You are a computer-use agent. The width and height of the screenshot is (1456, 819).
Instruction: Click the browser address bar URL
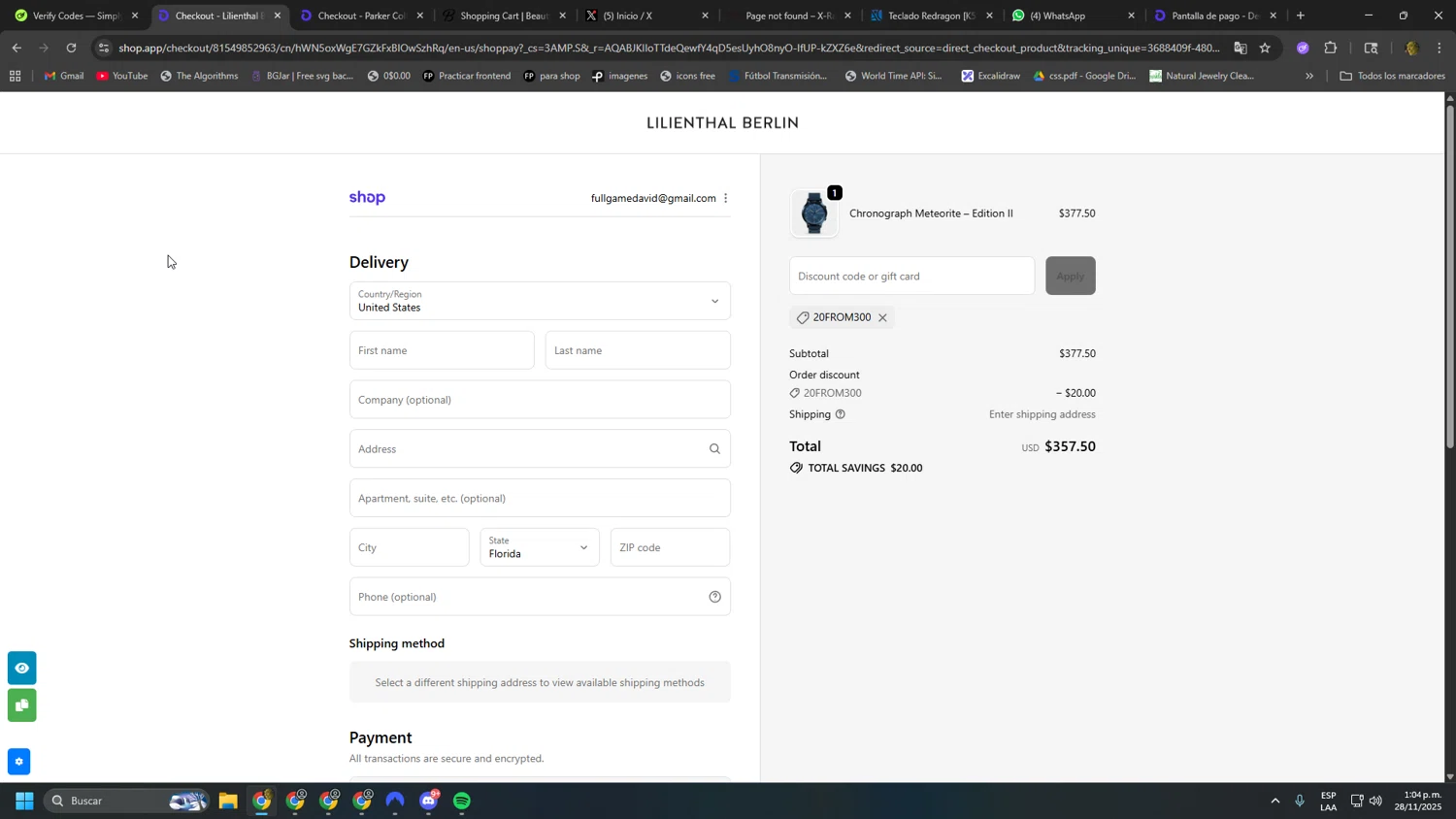668,48
